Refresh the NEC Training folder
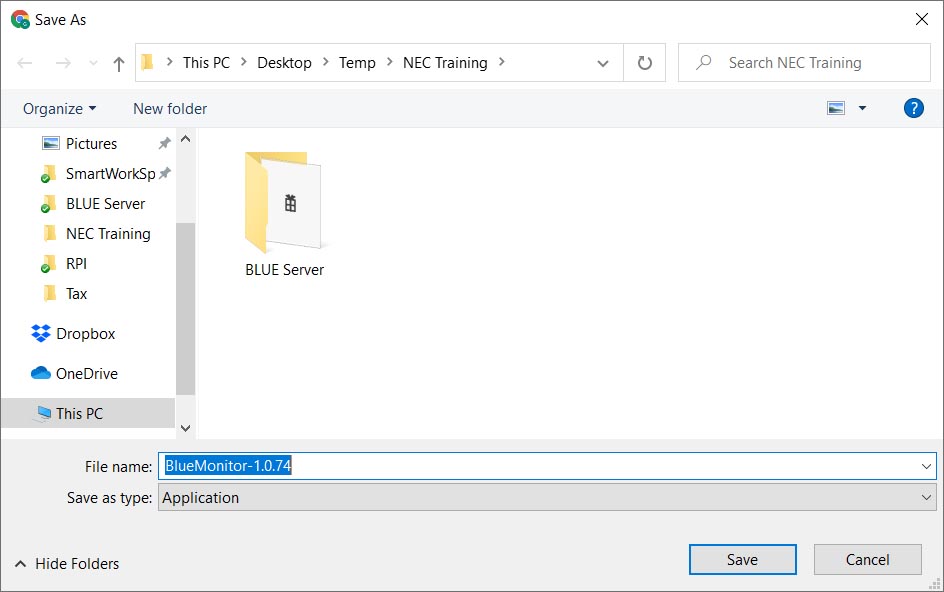 (644, 63)
